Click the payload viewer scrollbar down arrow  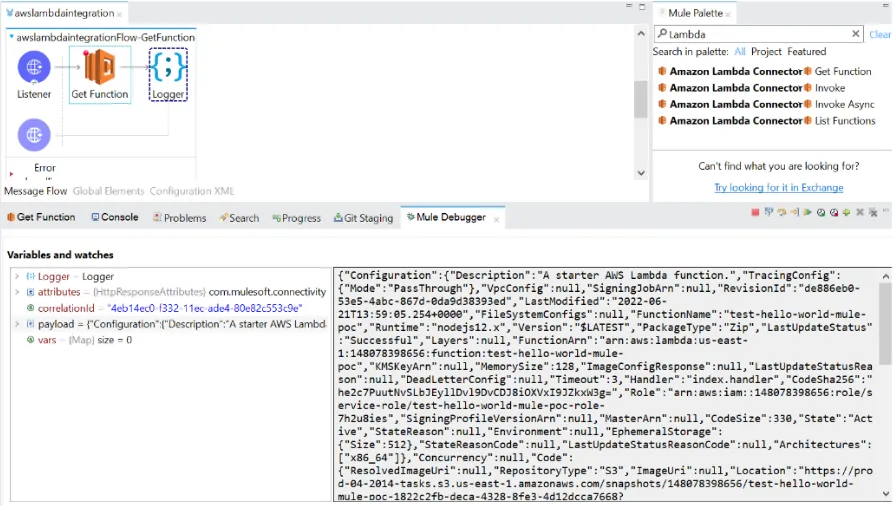tap(886, 494)
